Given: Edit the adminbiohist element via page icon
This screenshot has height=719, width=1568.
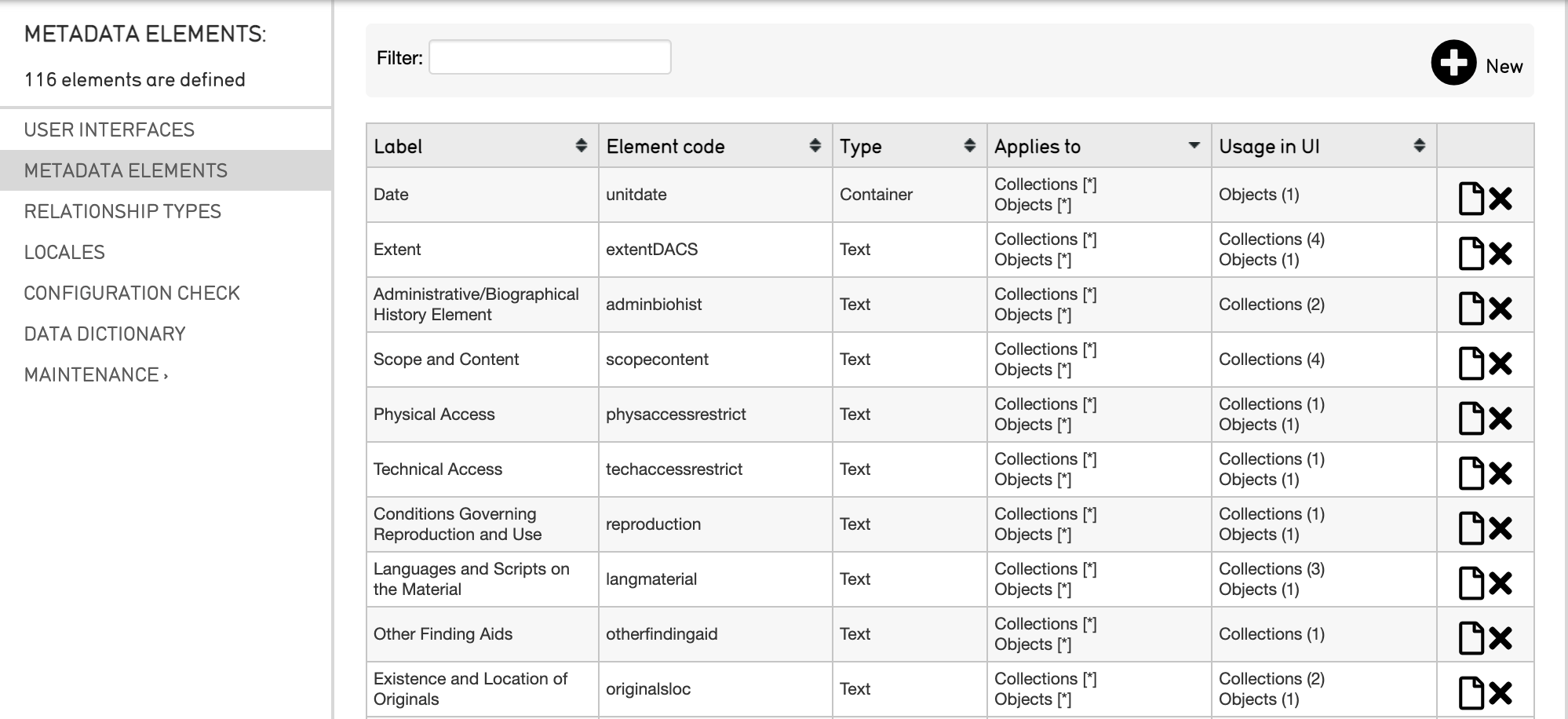Looking at the screenshot, I should [x=1471, y=308].
